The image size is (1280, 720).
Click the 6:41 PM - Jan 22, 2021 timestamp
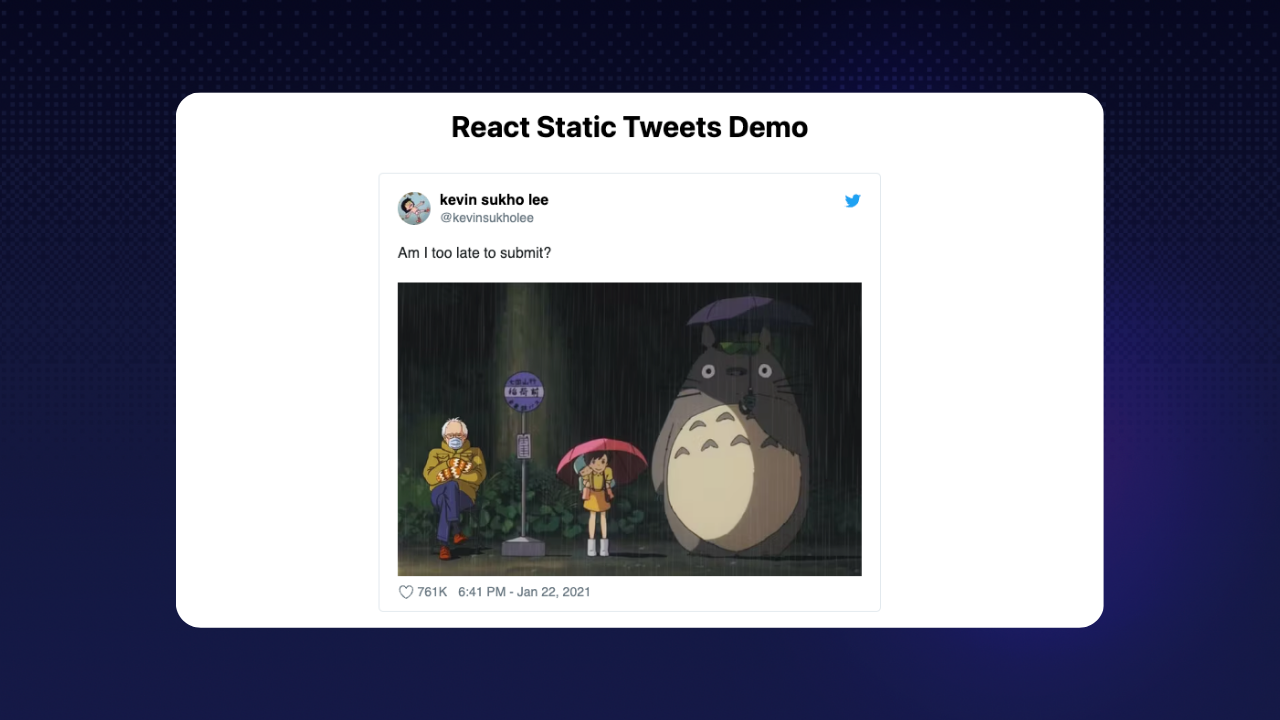(x=524, y=592)
